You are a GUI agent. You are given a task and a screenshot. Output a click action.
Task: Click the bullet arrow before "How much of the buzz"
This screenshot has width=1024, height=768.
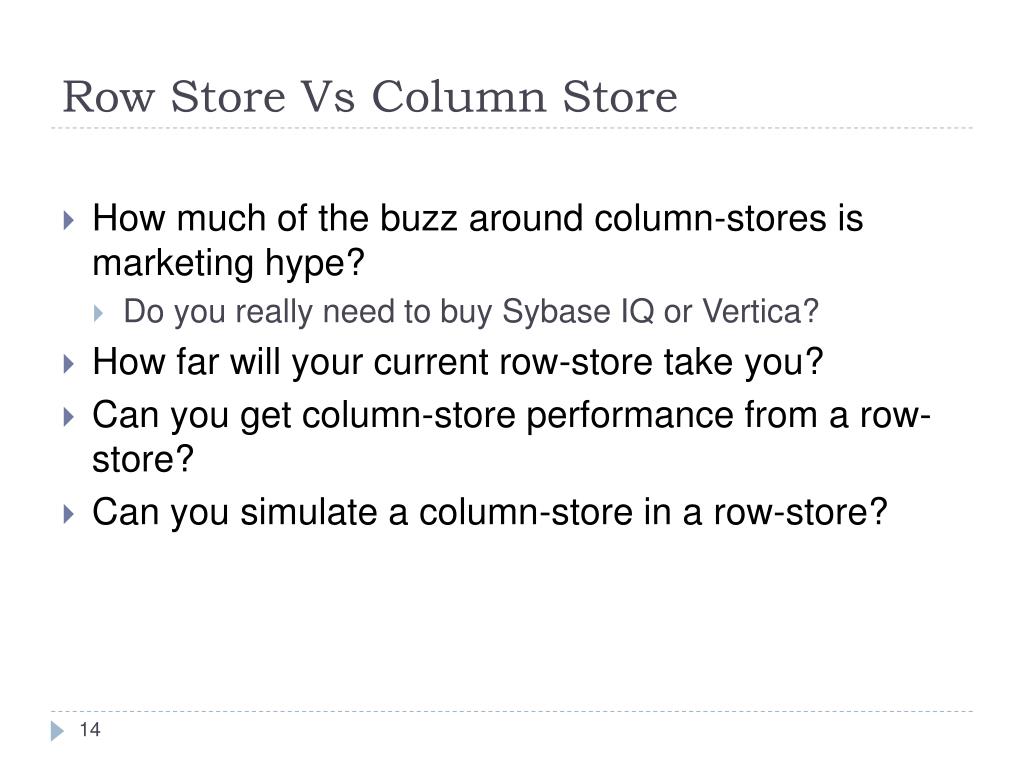tap(69, 219)
